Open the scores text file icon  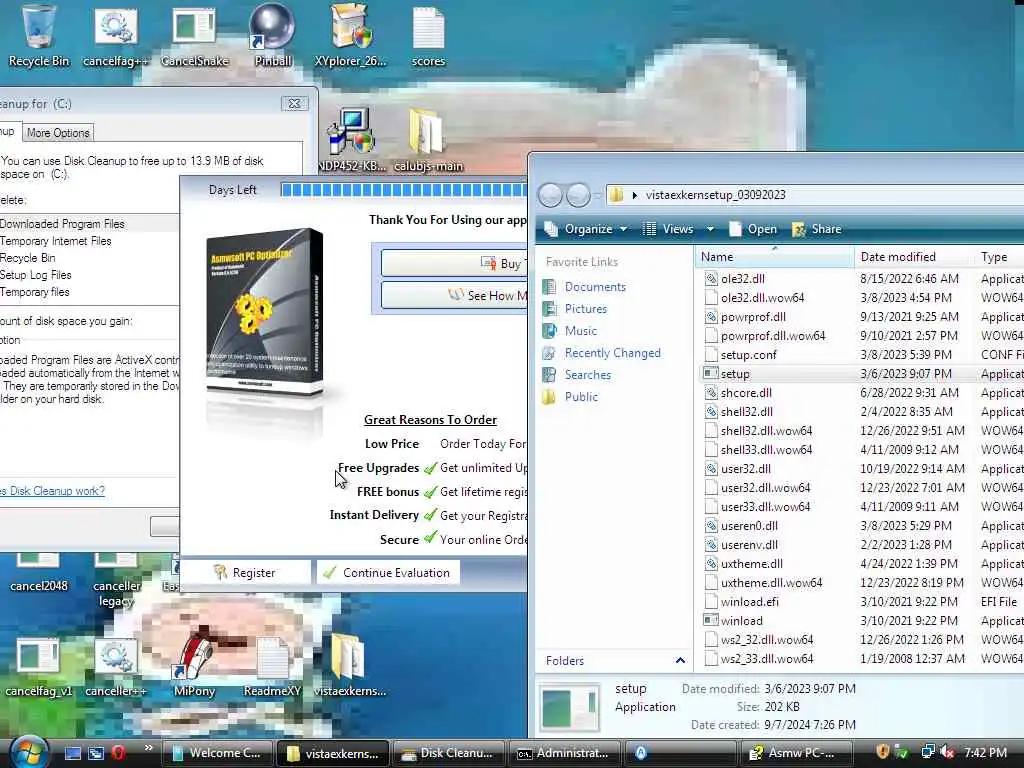(x=428, y=36)
